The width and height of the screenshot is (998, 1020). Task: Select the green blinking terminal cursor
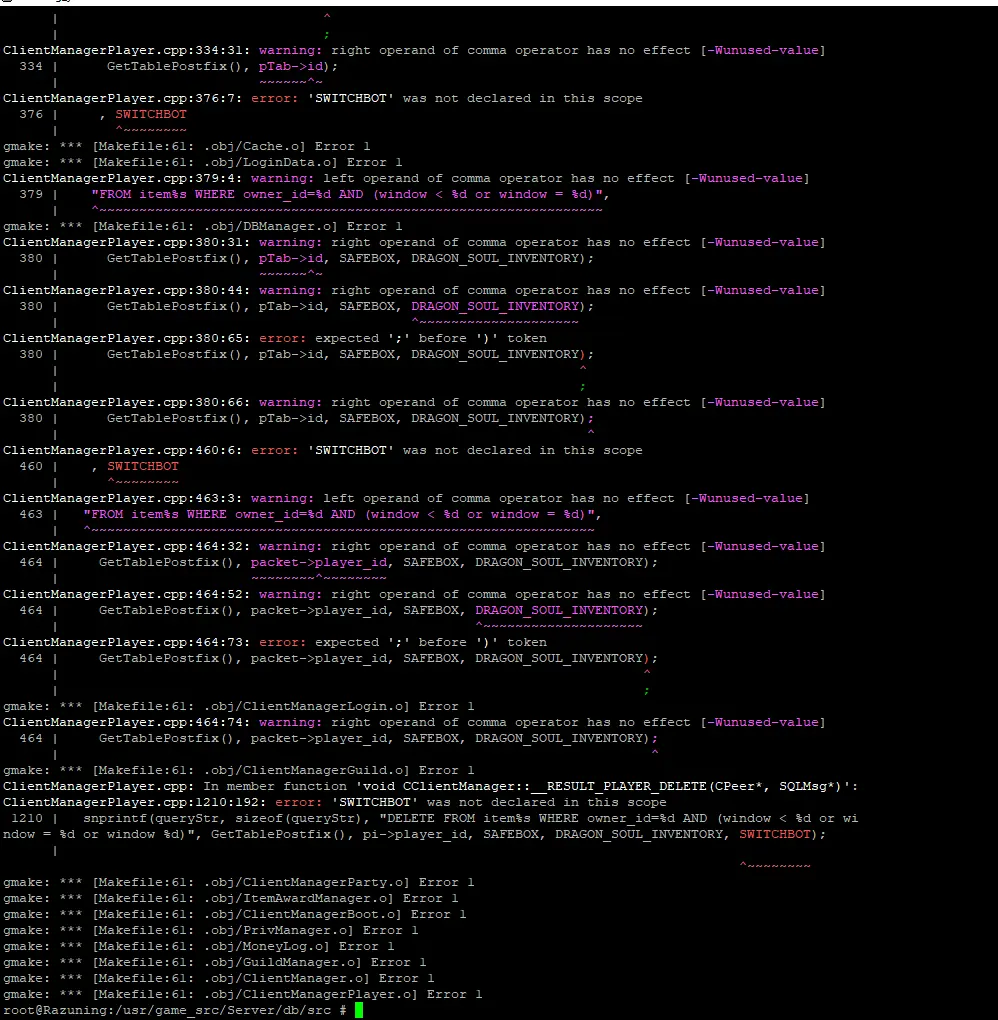[358, 1010]
